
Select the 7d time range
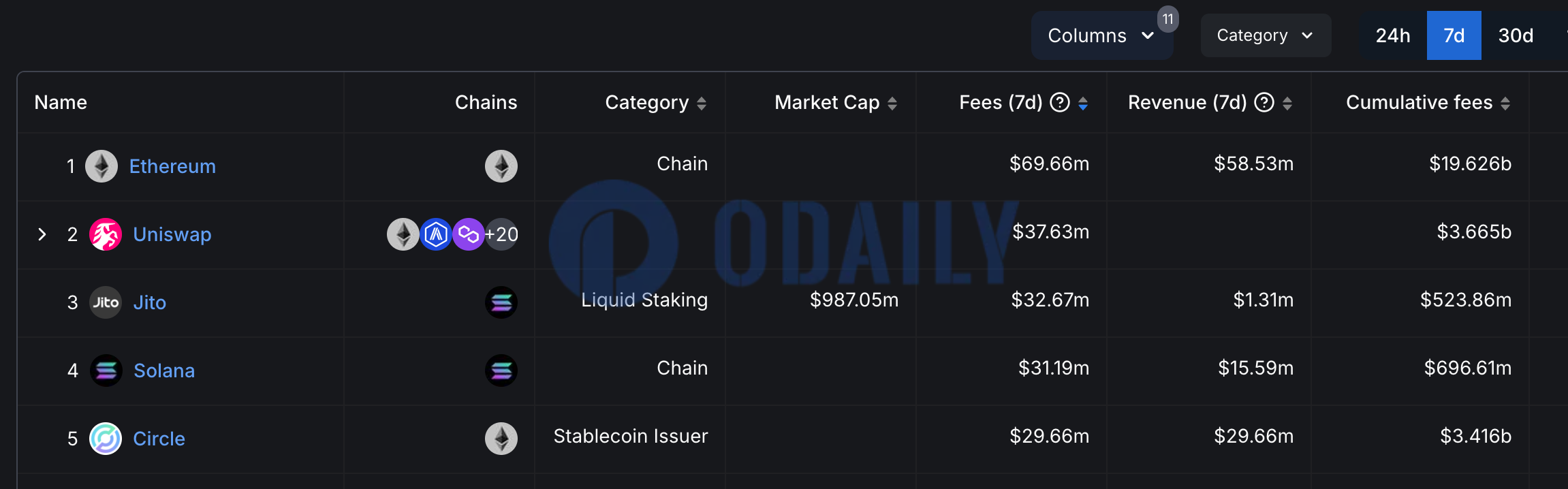(1454, 35)
